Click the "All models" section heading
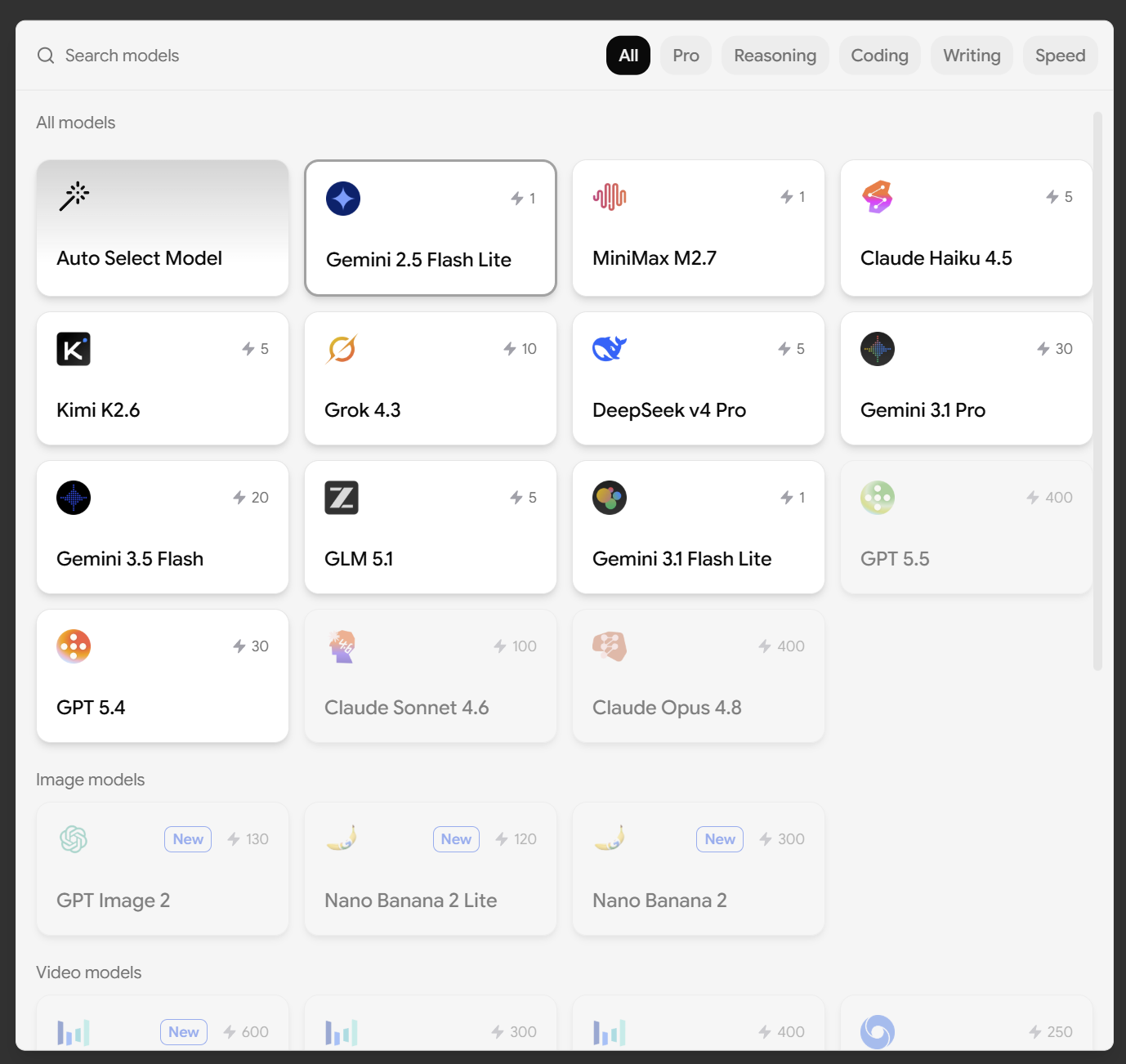Viewport: 1126px width, 1064px height. coord(76,123)
